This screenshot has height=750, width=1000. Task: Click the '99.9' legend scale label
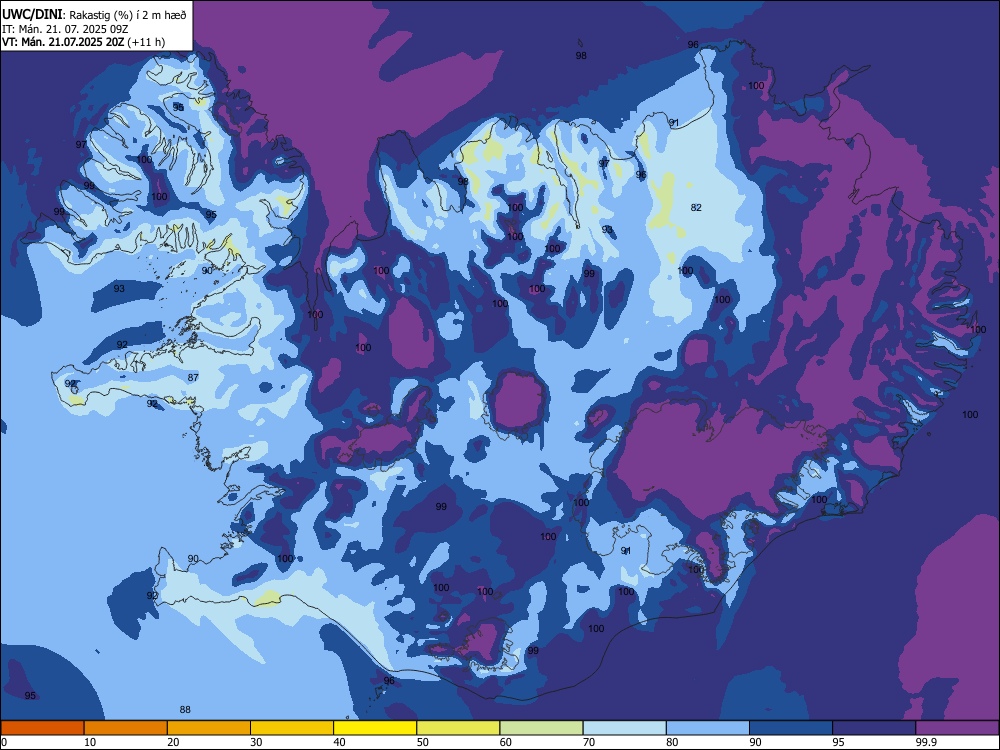click(927, 742)
